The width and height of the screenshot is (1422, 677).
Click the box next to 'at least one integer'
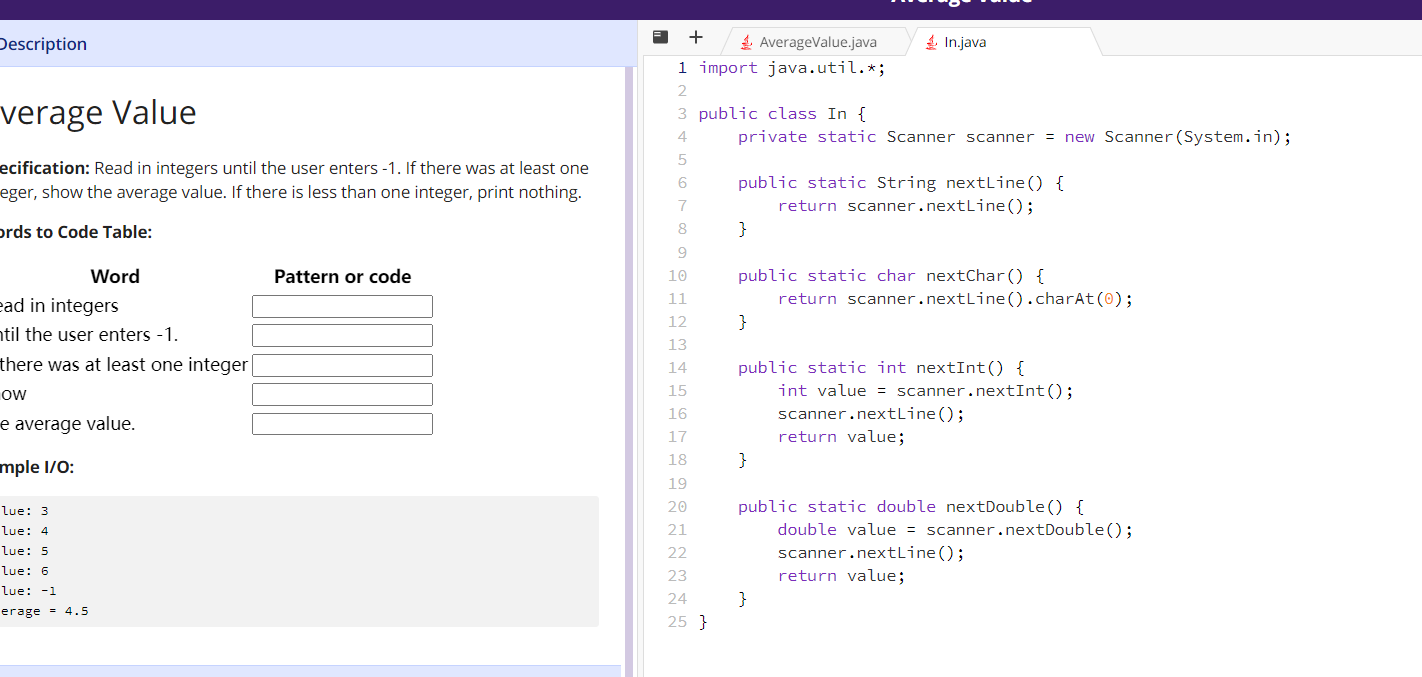pyautogui.click(x=342, y=365)
